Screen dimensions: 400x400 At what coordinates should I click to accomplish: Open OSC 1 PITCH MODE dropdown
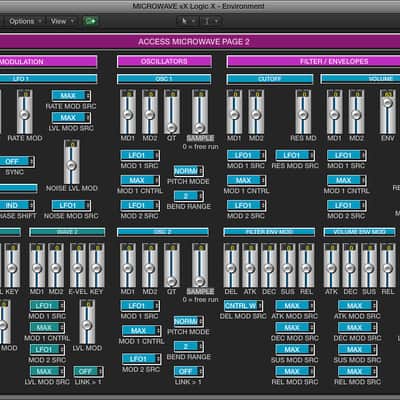coord(188,171)
